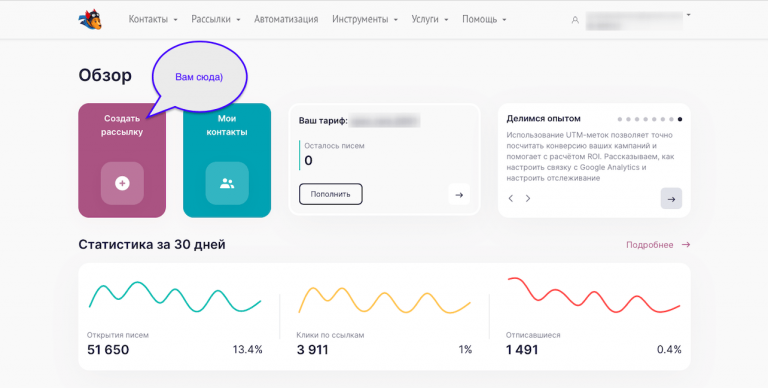The image size is (768, 388).
Task: Click the Отписавшиеся value 1 491
Action: coord(522,350)
